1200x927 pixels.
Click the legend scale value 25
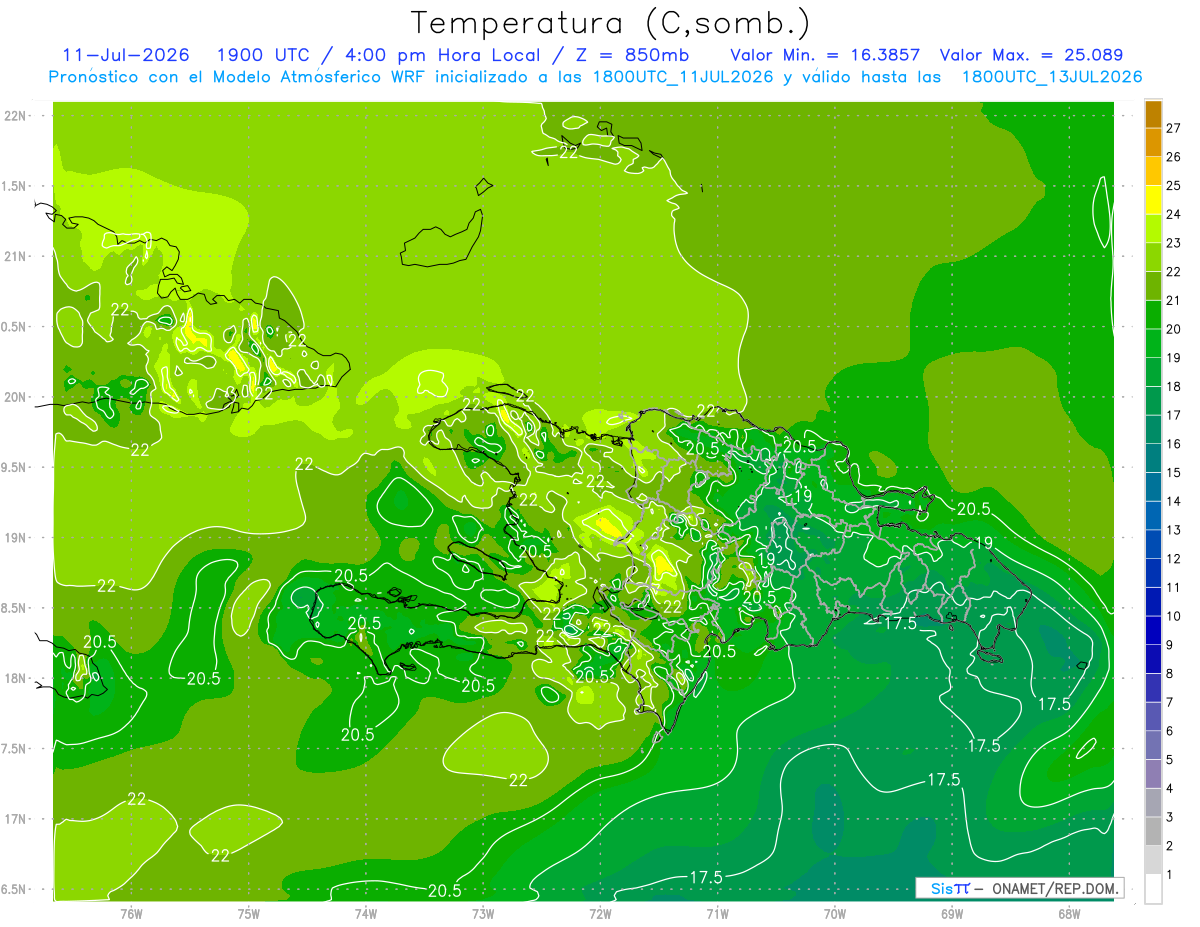[1173, 185]
